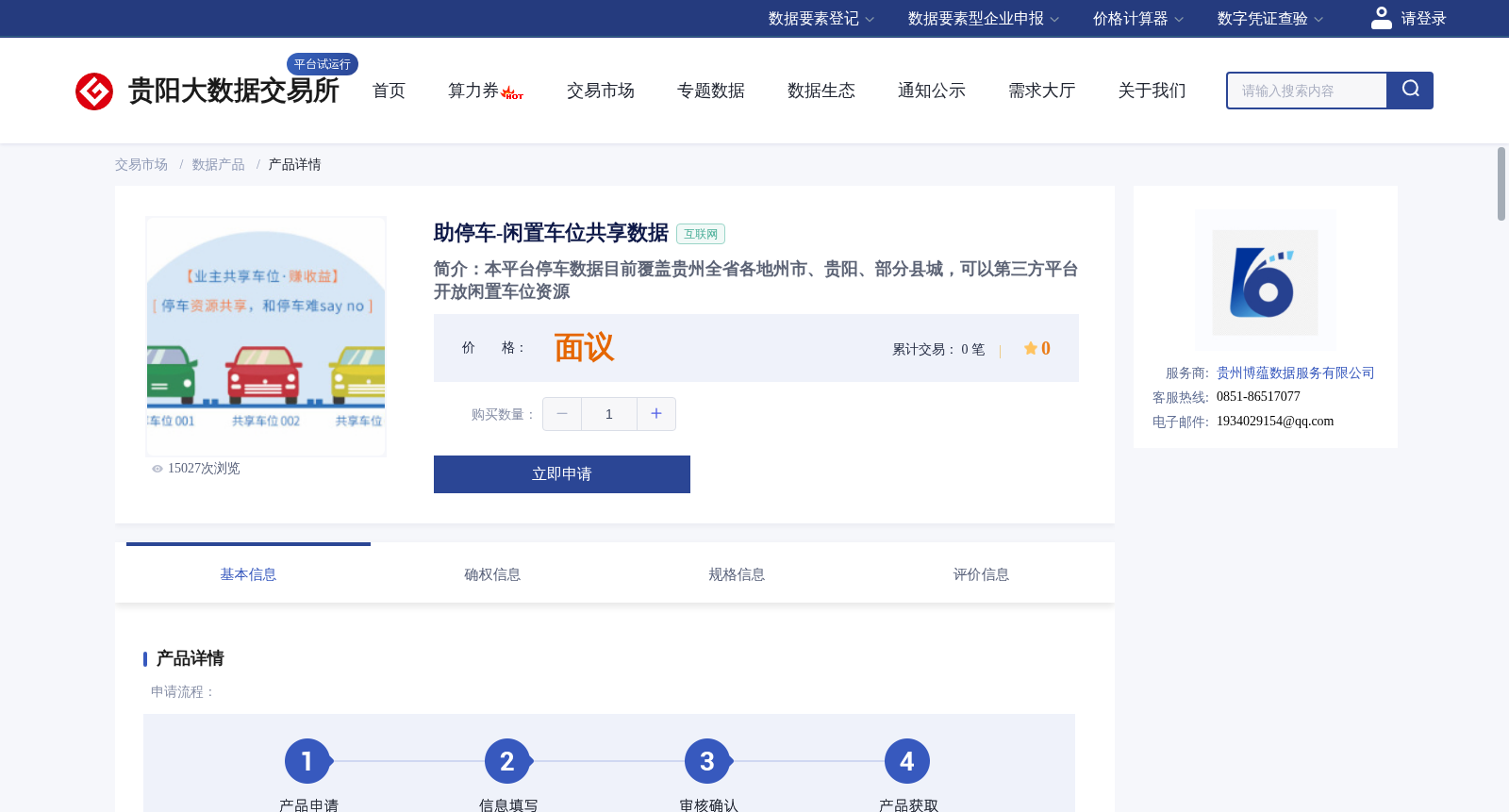Click the email 1934029154@qq.com
Screen dimensions: 1509x812
[x=1275, y=422]
